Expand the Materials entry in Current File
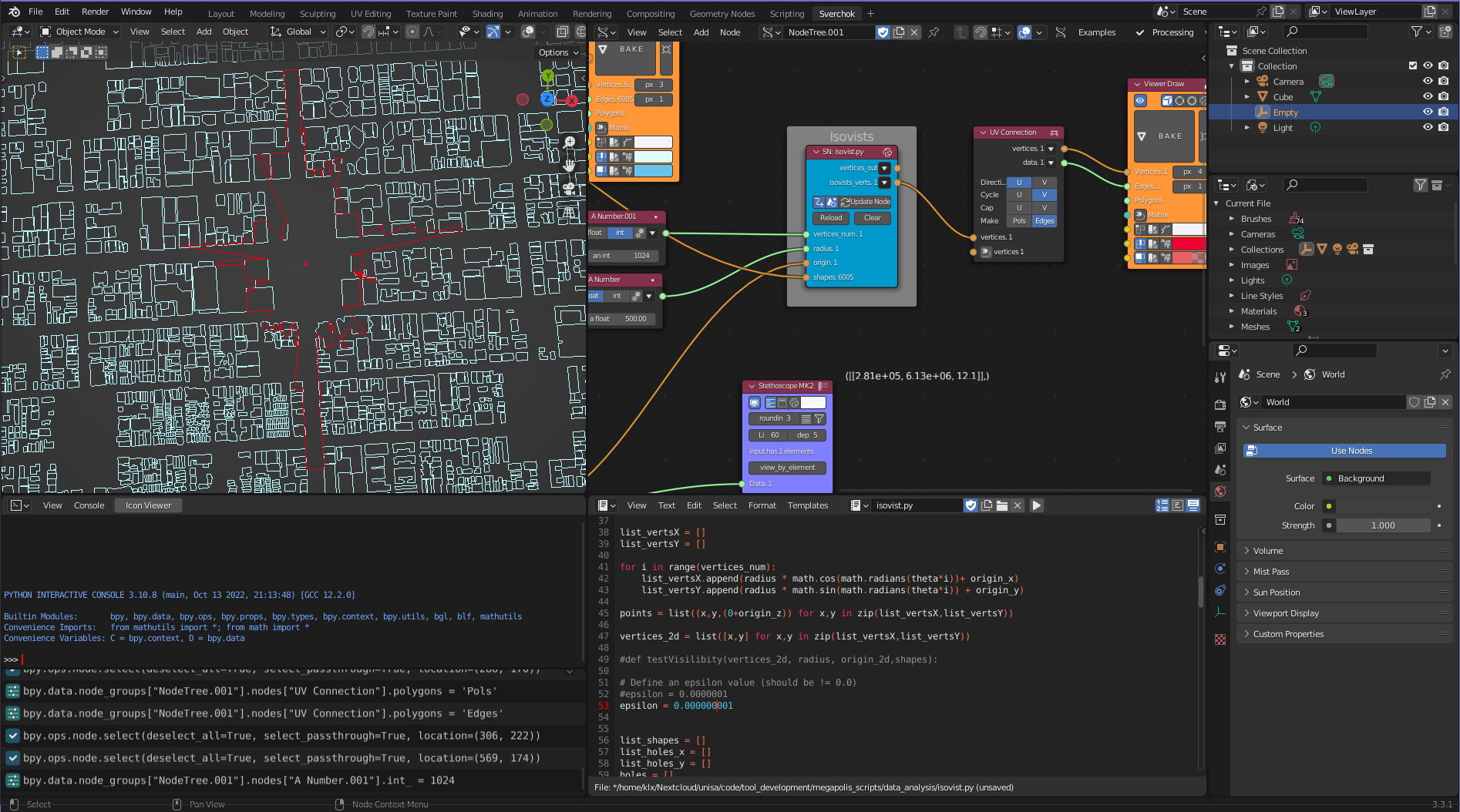The image size is (1460, 812). coord(1232,311)
